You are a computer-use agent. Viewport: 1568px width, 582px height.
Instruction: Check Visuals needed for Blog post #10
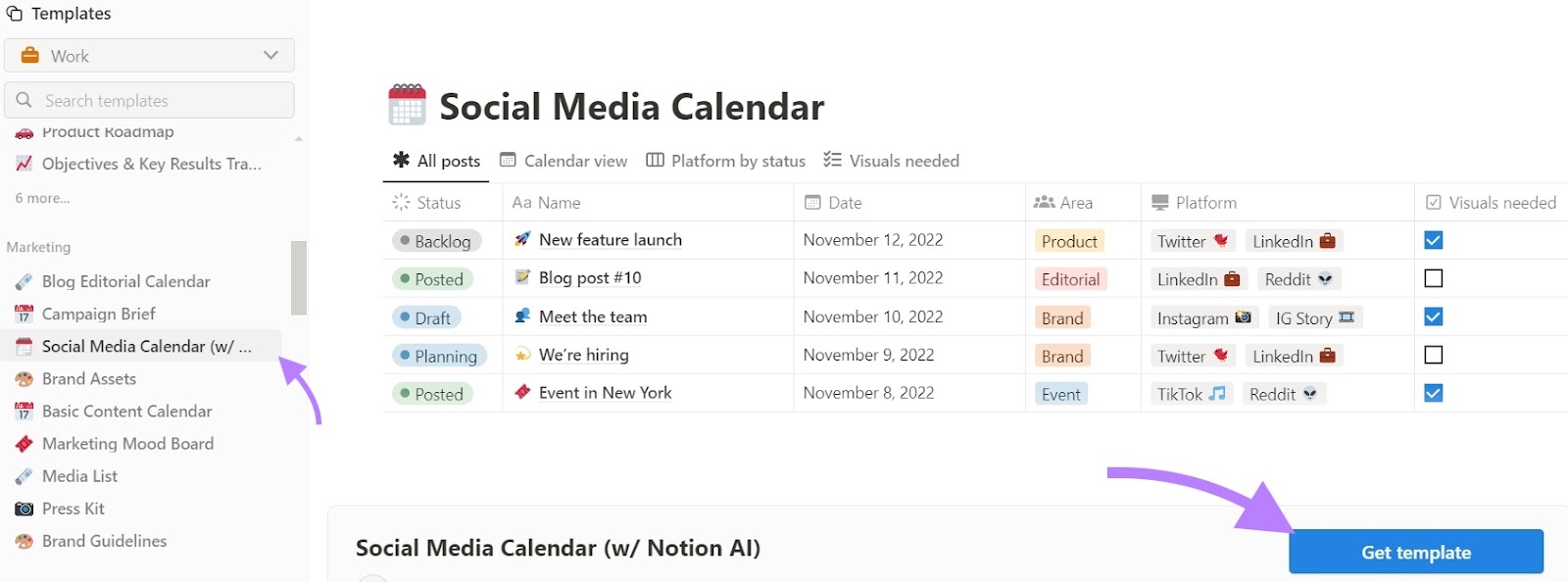pyautogui.click(x=1433, y=278)
